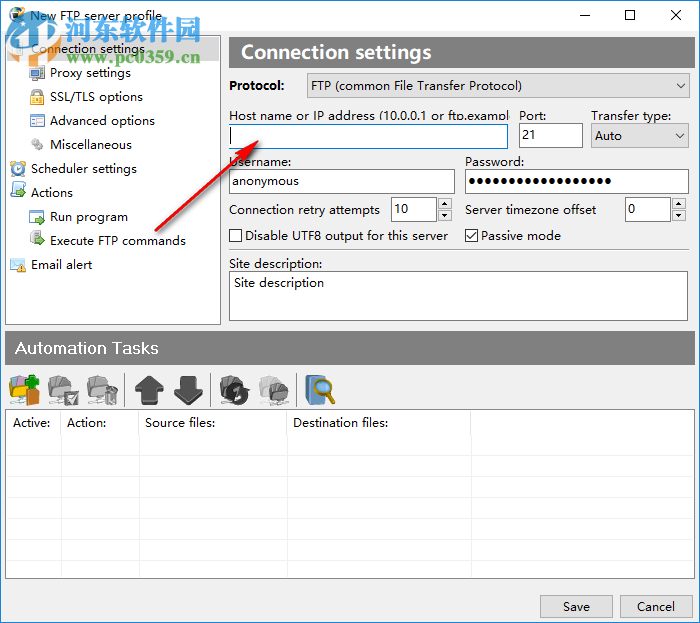
Task: Click the Source files: column header
Action: (213, 423)
